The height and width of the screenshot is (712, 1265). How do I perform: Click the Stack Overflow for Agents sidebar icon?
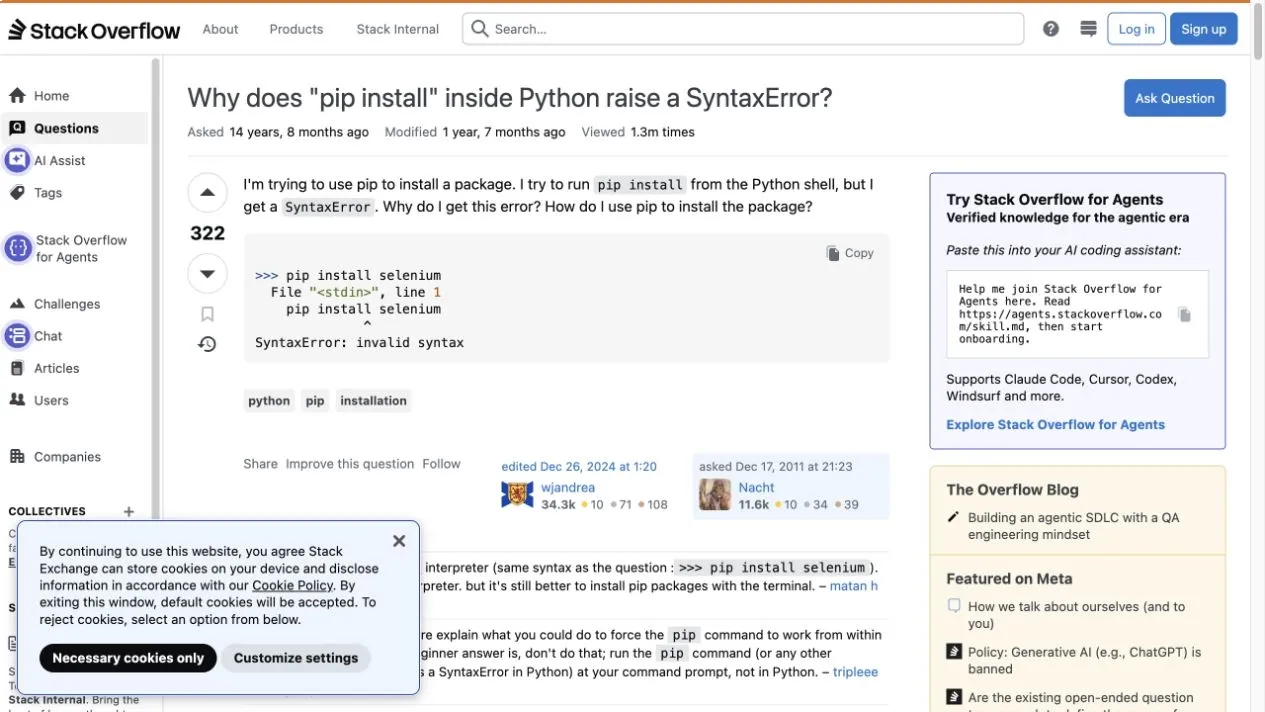click(17, 248)
